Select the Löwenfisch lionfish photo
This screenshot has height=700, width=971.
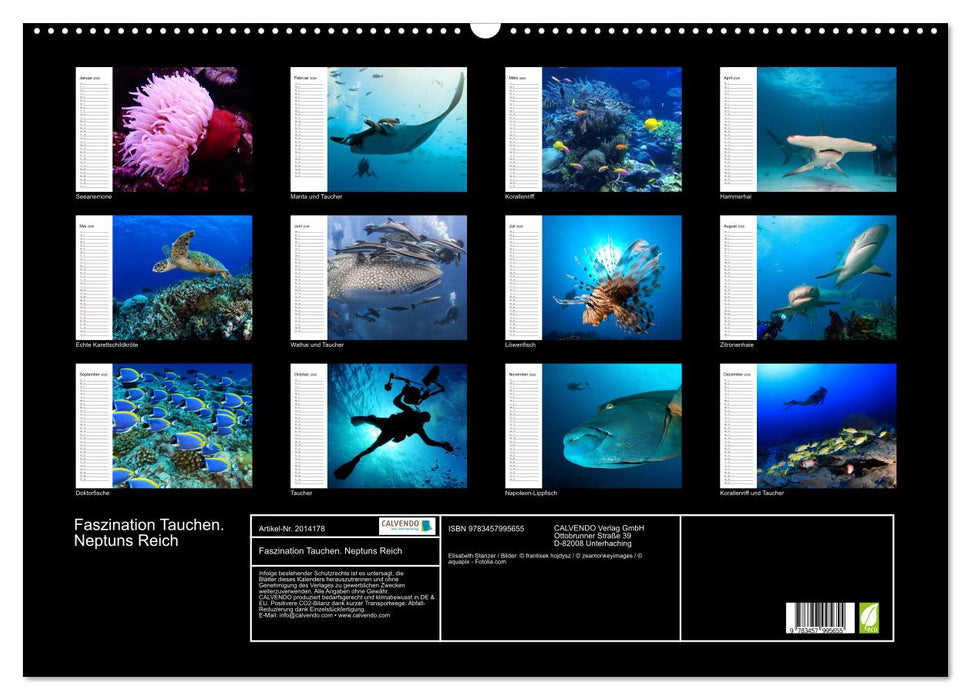(611, 277)
